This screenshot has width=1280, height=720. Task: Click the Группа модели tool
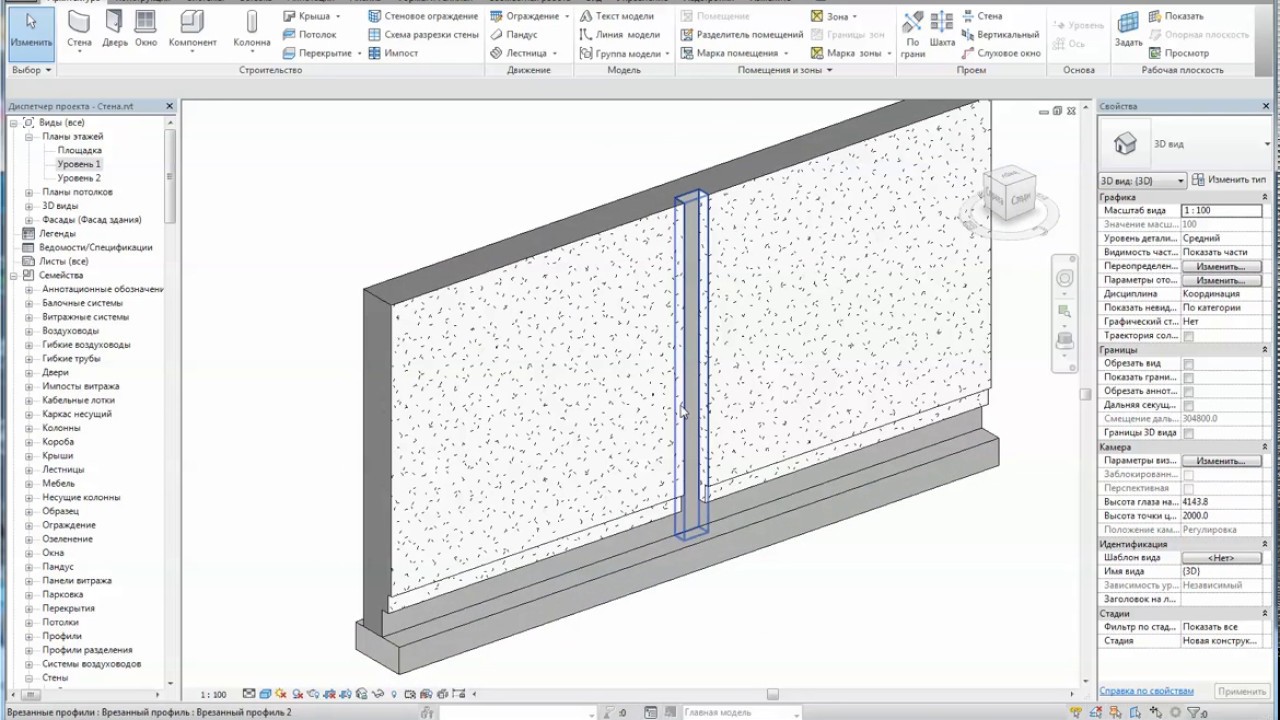[x=624, y=53]
